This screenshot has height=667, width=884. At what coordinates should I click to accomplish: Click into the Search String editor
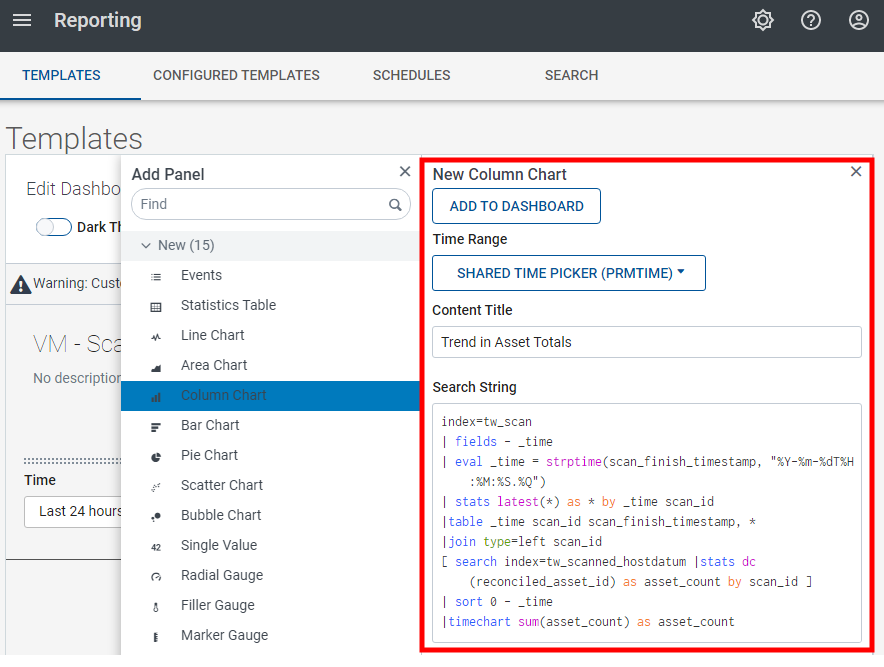tap(647, 523)
